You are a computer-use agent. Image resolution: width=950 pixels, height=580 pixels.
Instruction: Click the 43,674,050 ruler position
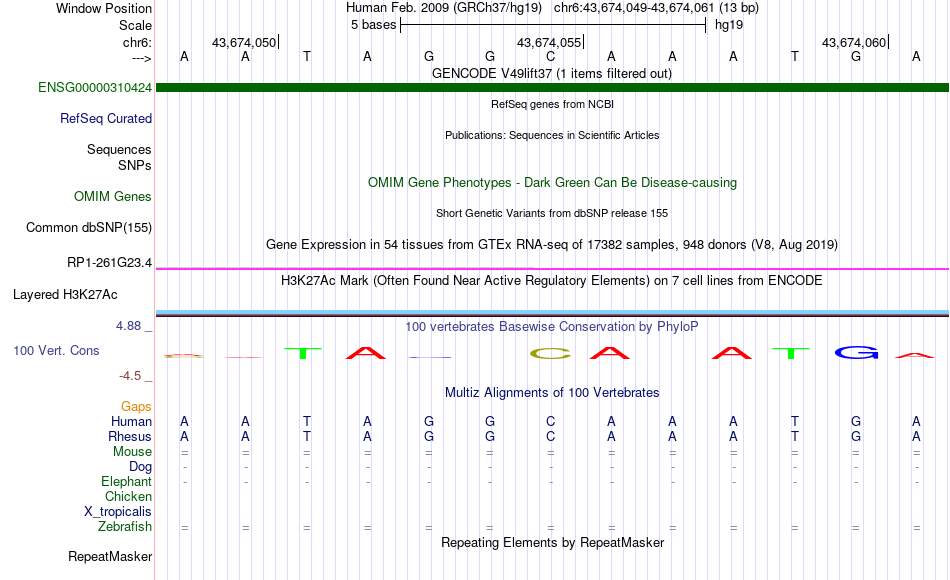[244, 42]
